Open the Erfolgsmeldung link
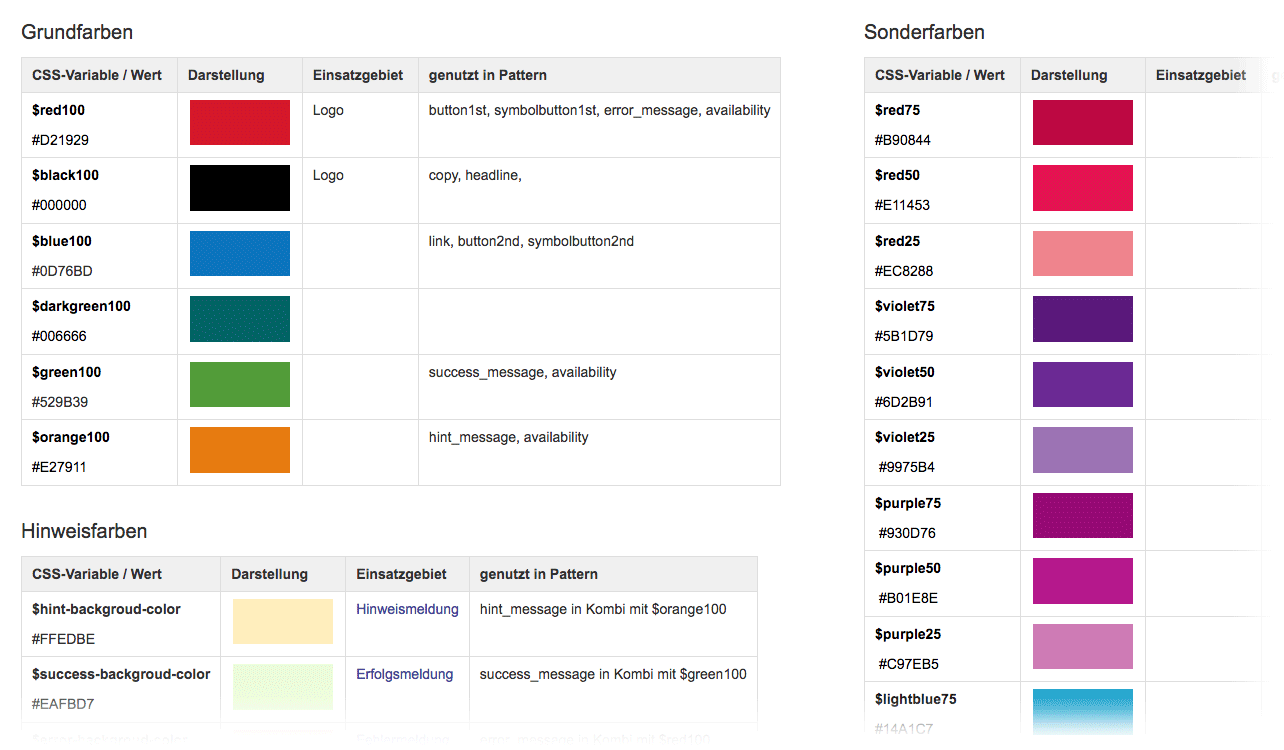 pyautogui.click(x=405, y=674)
